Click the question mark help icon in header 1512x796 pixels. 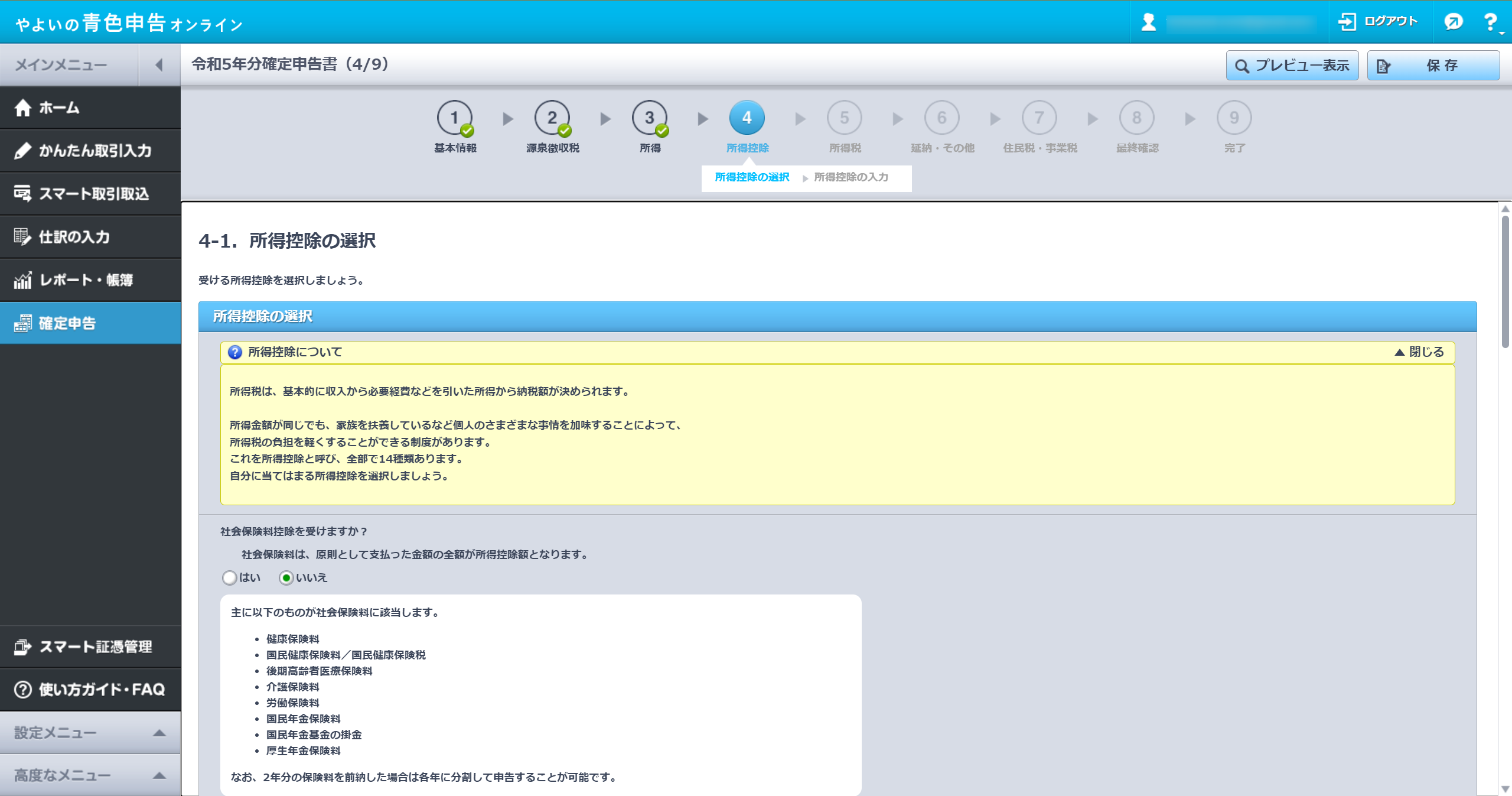(x=1490, y=22)
